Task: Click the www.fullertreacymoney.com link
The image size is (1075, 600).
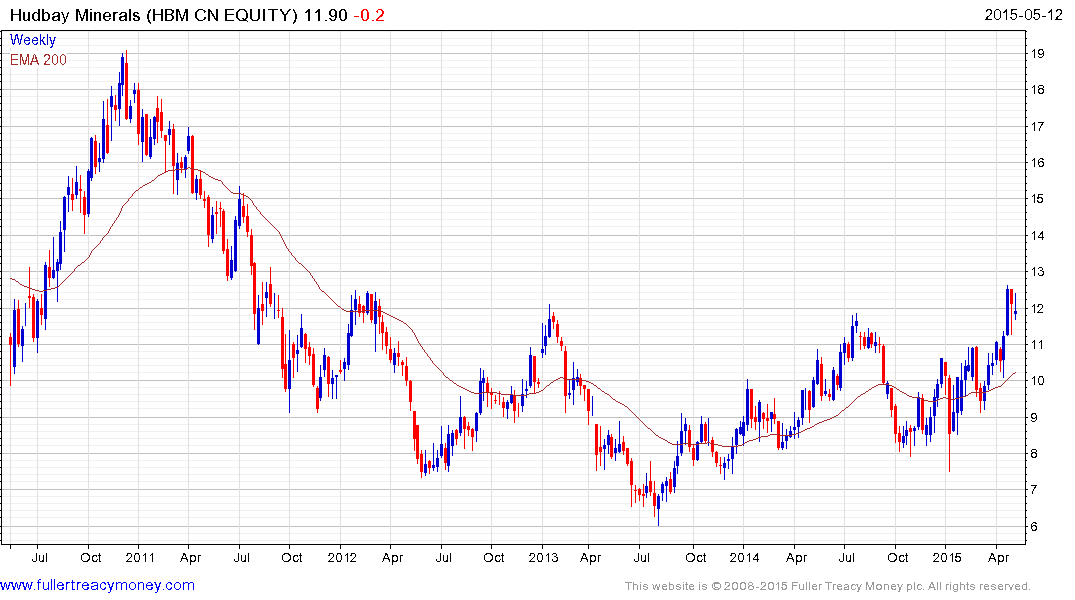Action: pos(97,585)
